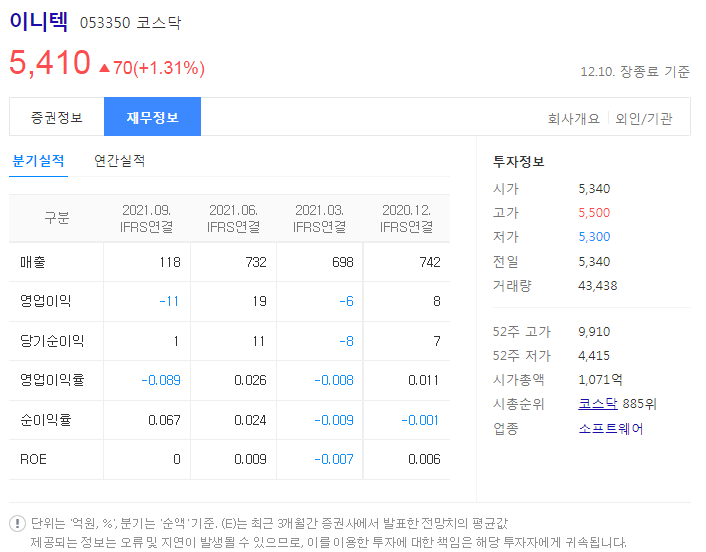The height and width of the screenshot is (552, 706).
Task: Select 영업이익률 value 0.026
Action: tap(250, 380)
